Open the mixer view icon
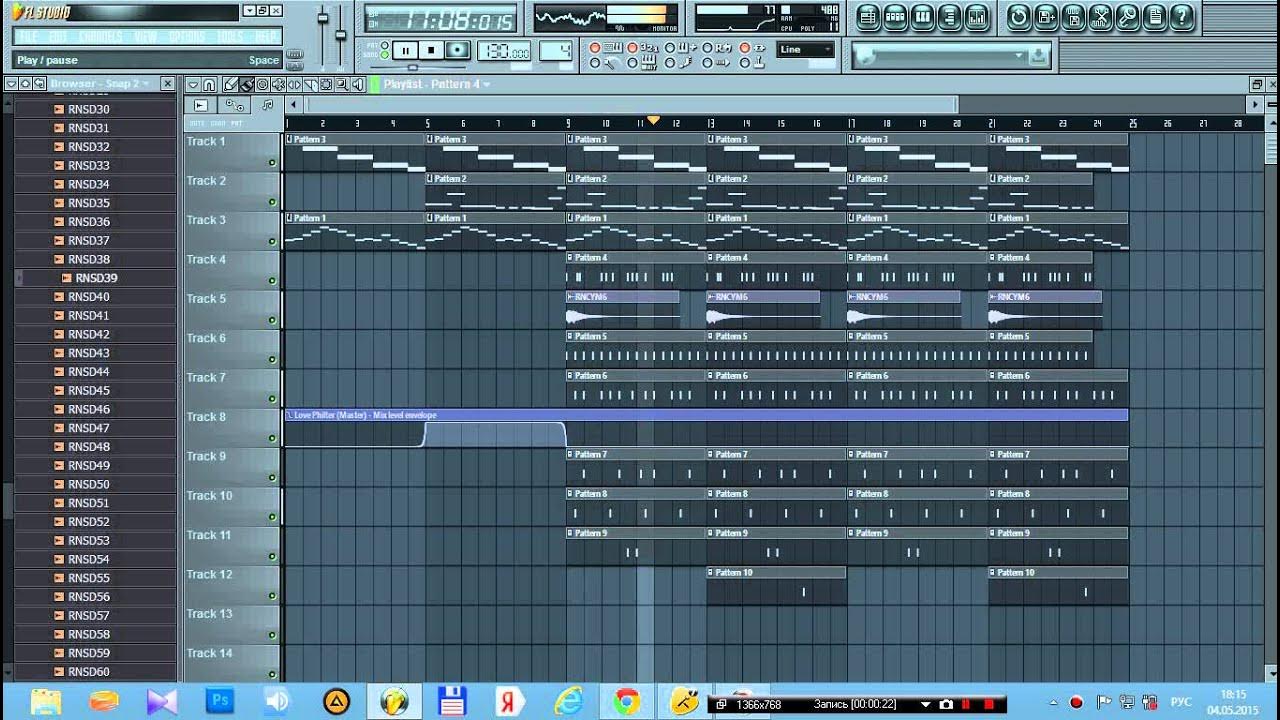1280x720 pixels. click(976, 17)
